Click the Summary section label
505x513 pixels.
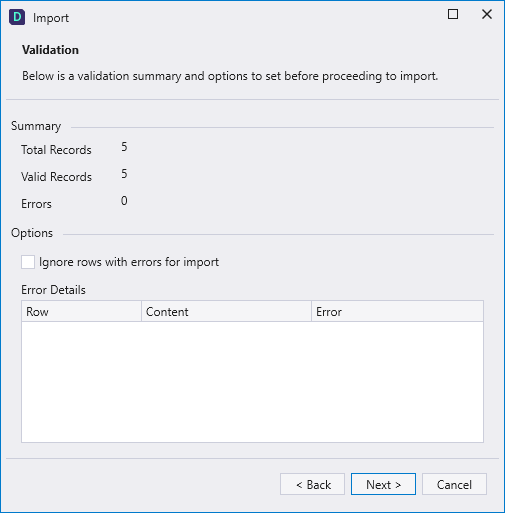[36, 126]
